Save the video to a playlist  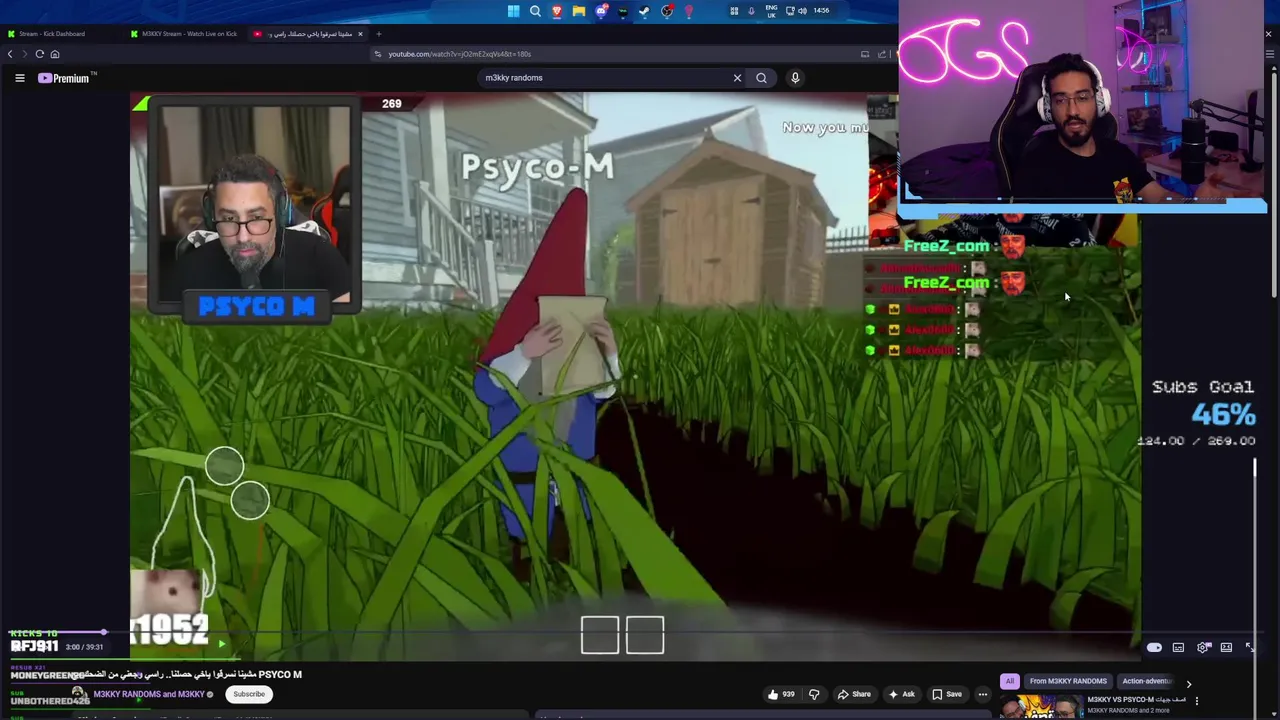tap(946, 694)
